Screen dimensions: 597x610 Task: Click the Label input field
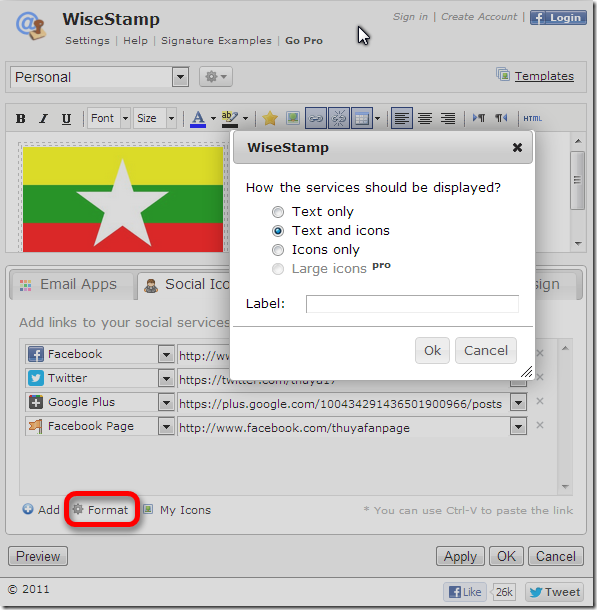click(412, 304)
